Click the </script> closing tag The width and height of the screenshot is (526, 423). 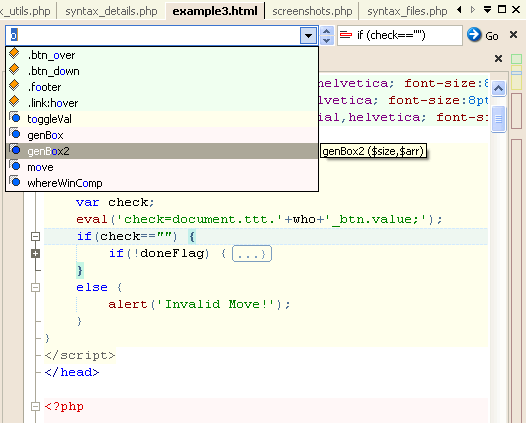[x=80, y=355]
